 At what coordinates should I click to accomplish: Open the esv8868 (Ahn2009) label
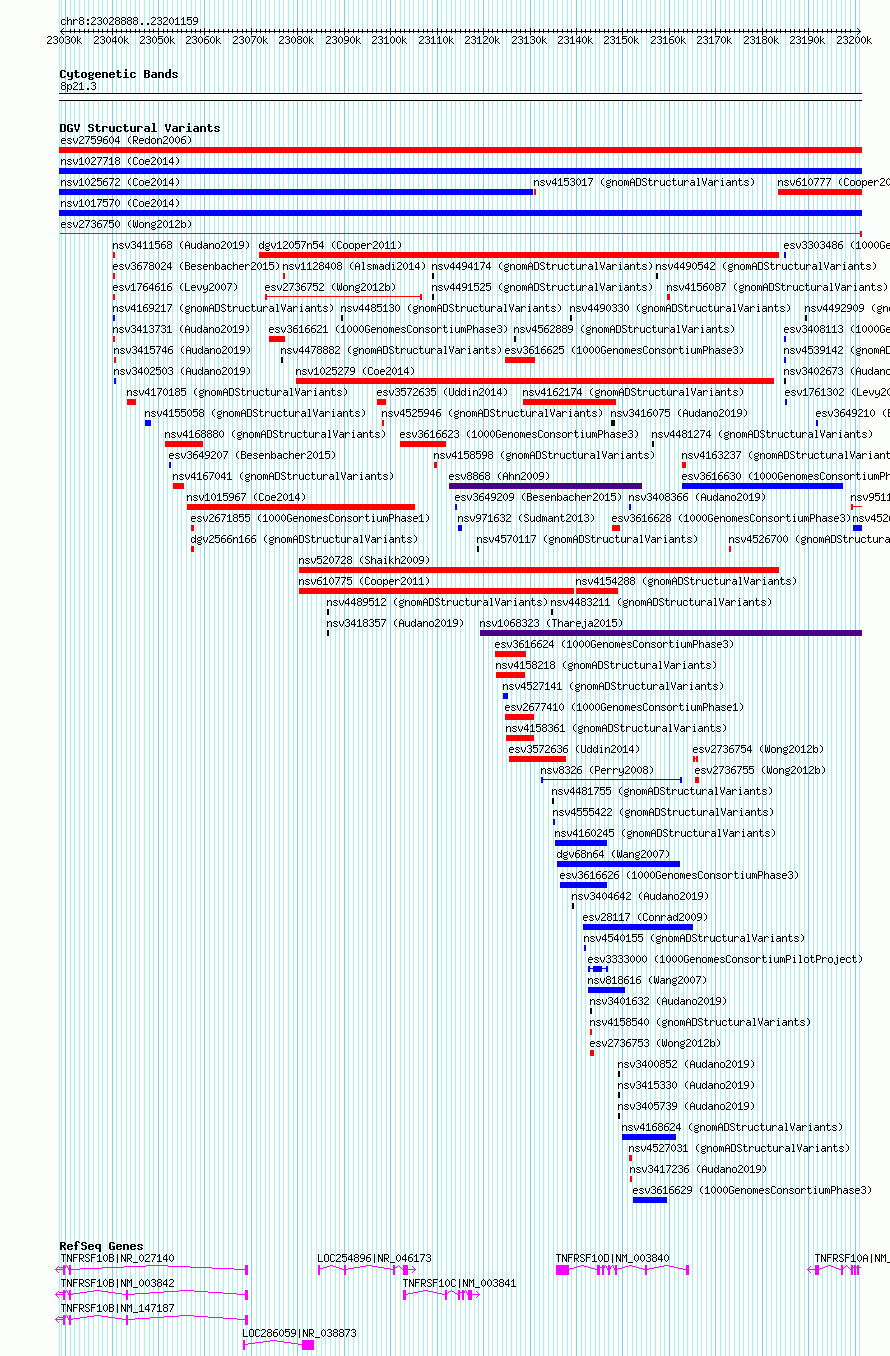click(499, 476)
